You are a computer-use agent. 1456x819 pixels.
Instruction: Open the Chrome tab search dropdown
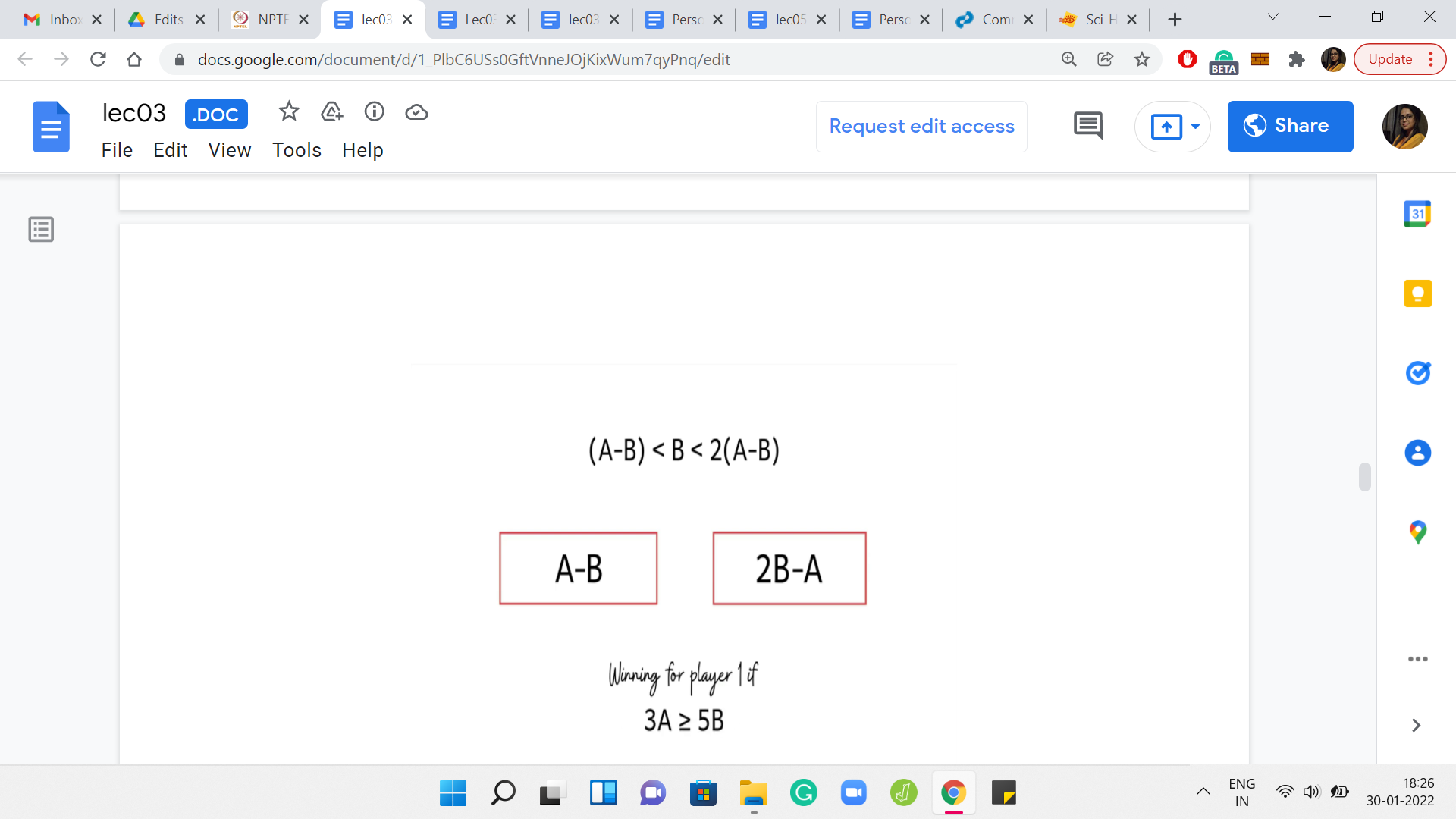[1272, 17]
